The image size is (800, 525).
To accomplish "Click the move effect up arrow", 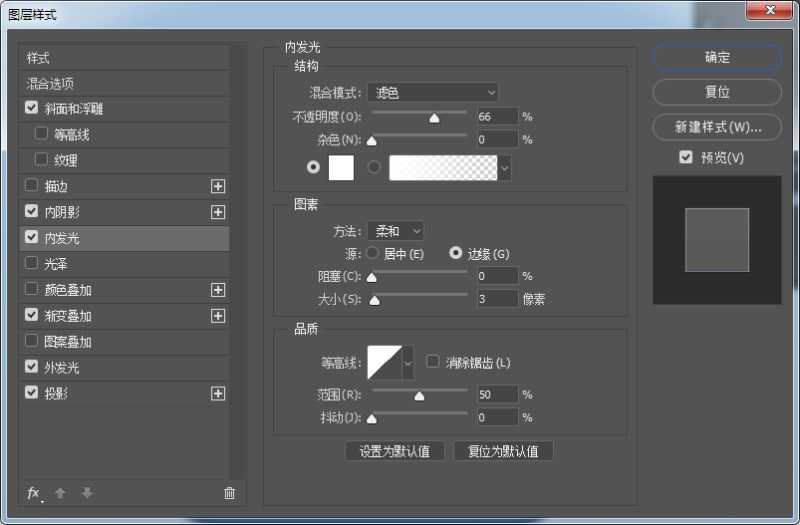I will click(60, 493).
